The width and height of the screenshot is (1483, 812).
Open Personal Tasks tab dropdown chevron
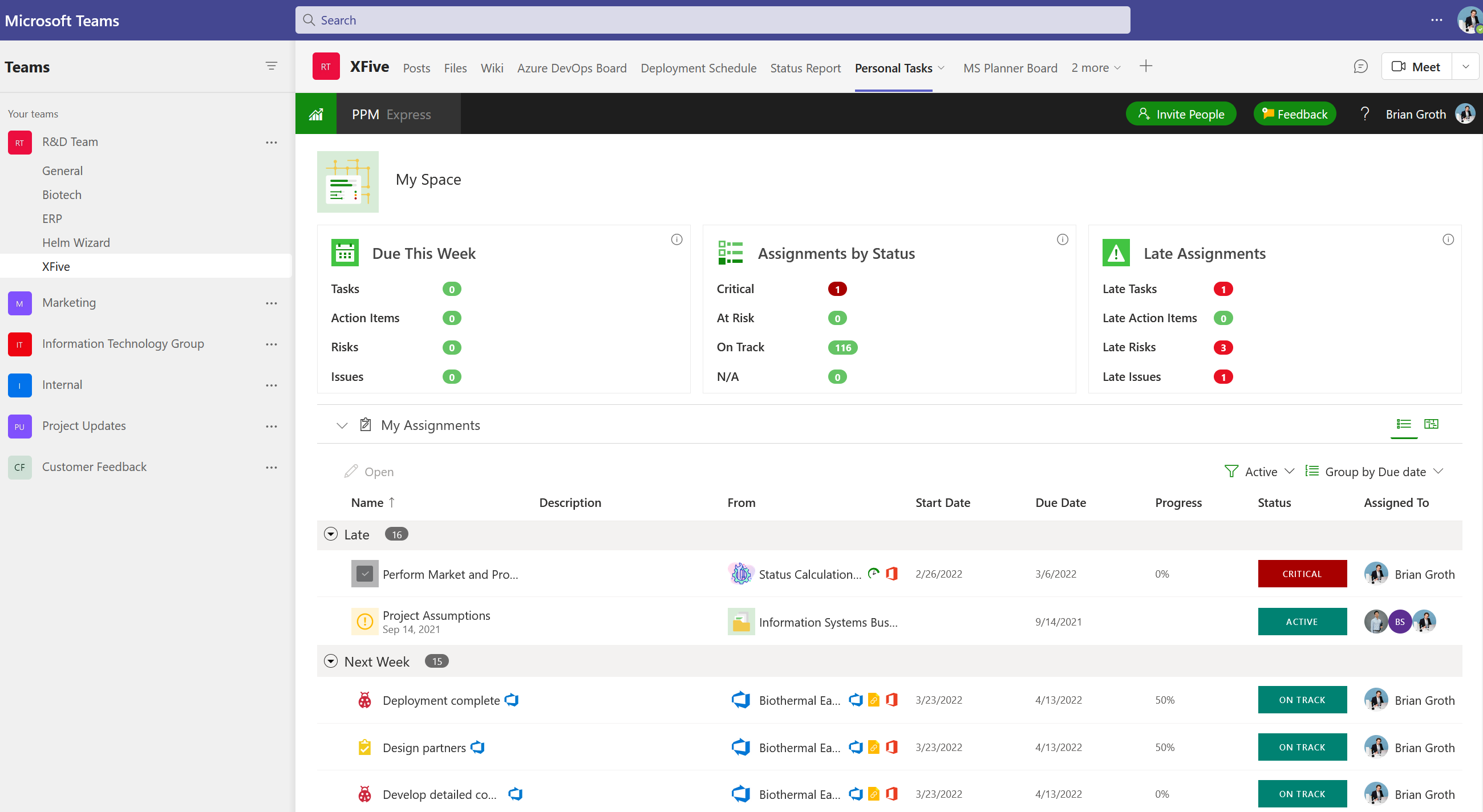pos(941,68)
